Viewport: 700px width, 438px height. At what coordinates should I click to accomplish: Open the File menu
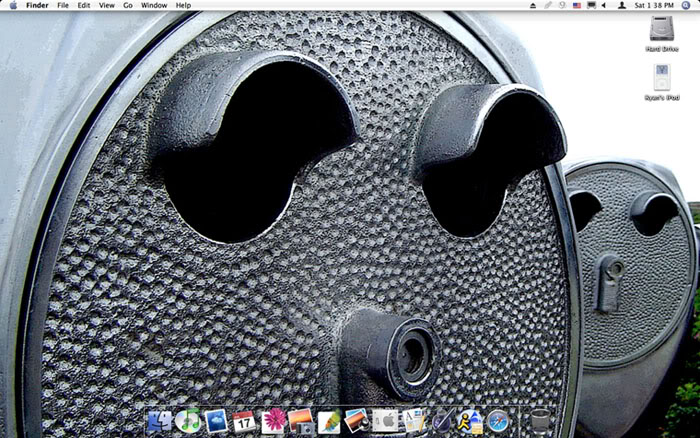tap(63, 5)
